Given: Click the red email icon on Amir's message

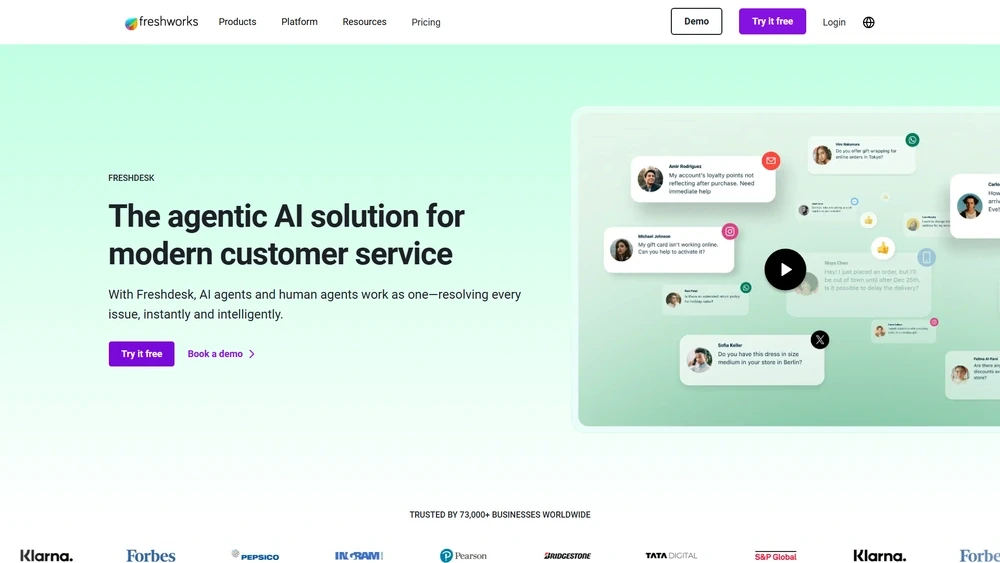Looking at the screenshot, I should (770, 161).
